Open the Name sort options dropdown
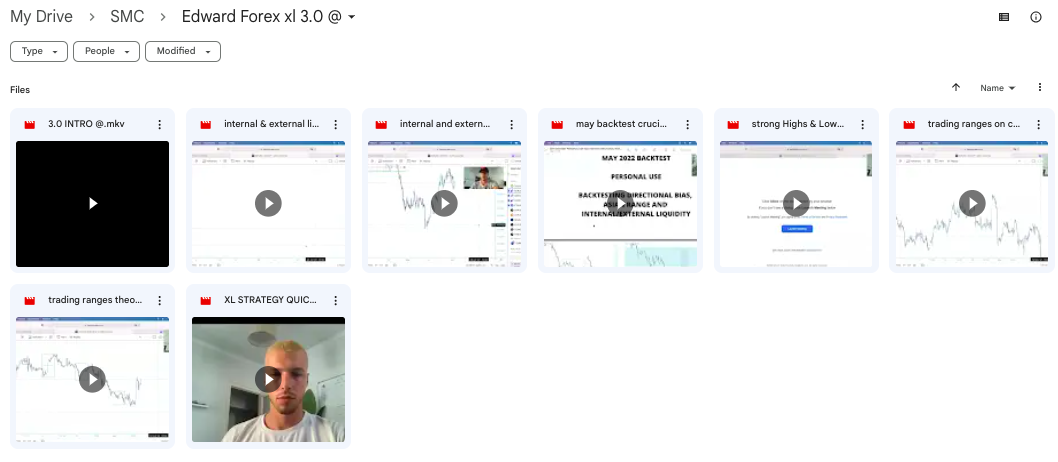 tap(997, 88)
